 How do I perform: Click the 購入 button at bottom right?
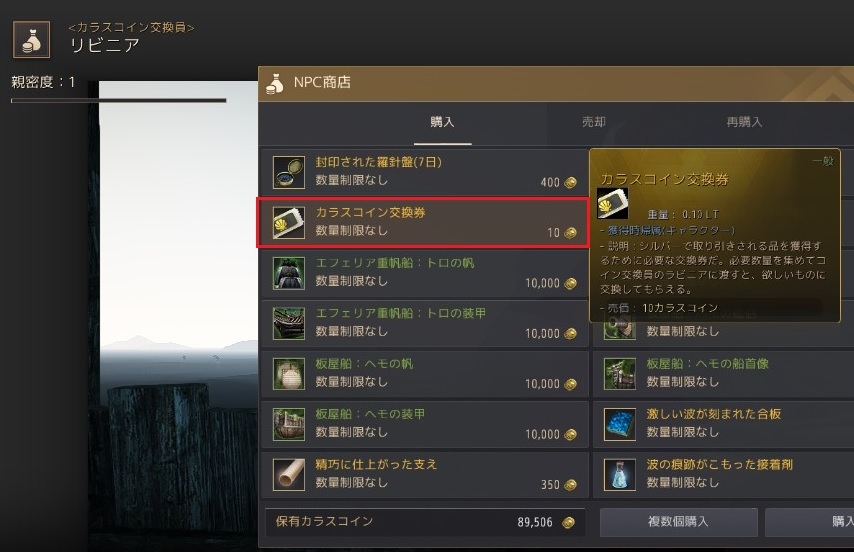[810, 522]
